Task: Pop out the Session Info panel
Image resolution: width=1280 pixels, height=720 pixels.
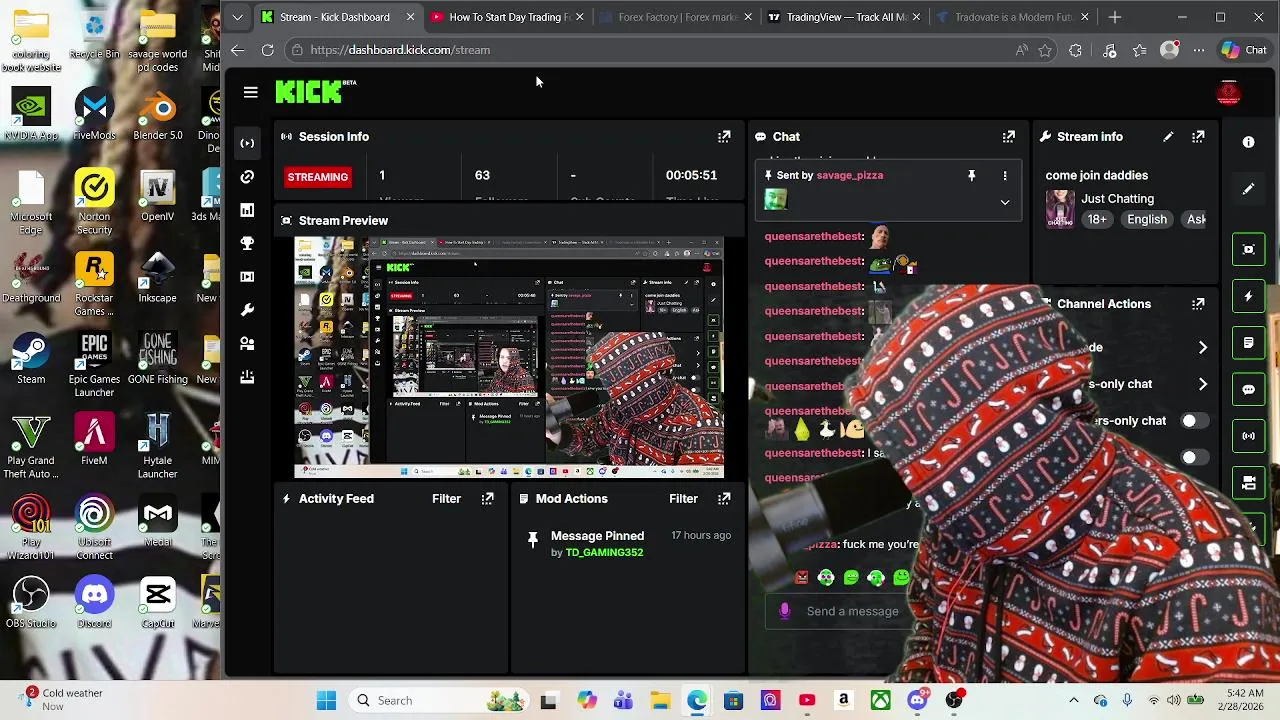Action: point(724,136)
